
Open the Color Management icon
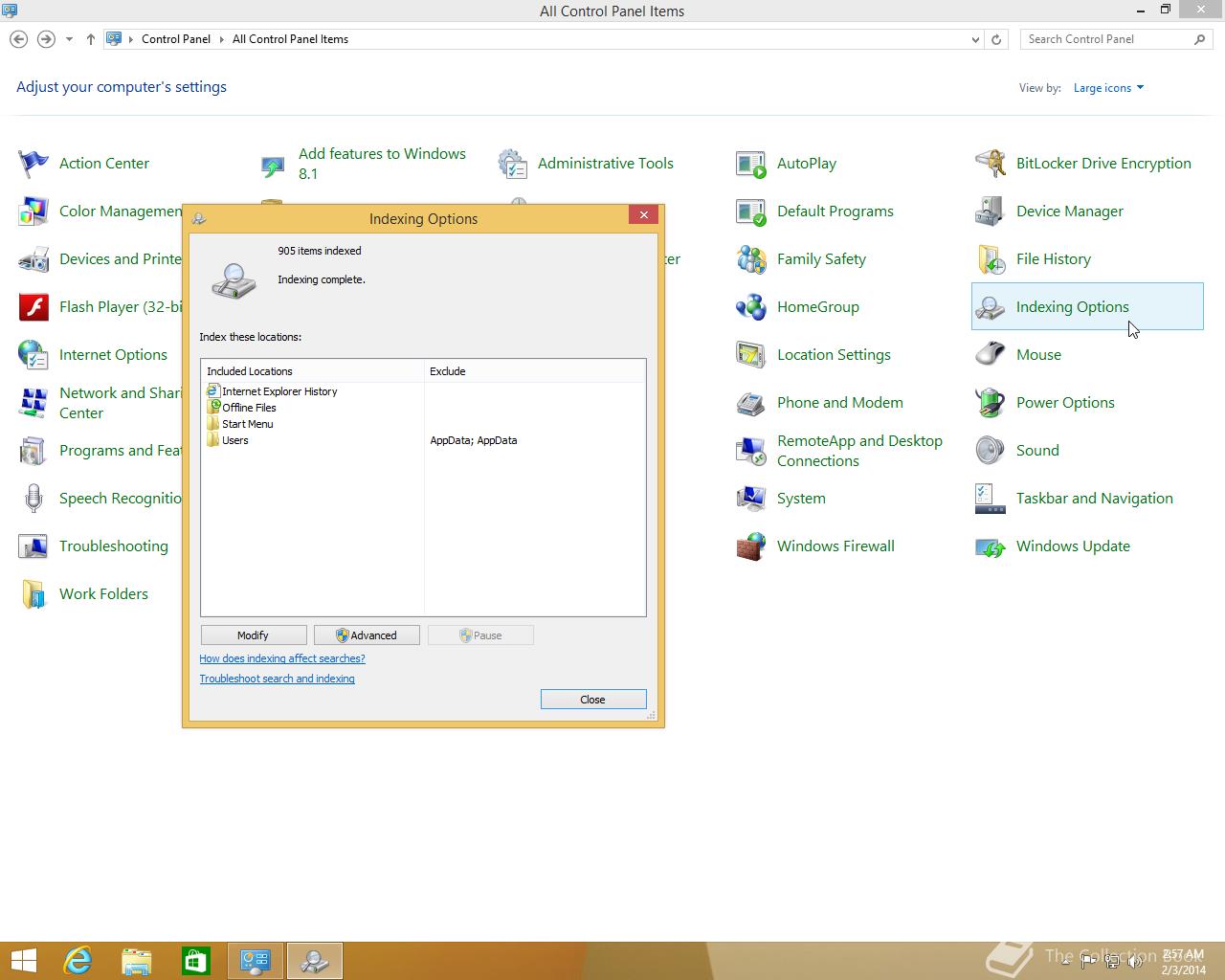33,212
